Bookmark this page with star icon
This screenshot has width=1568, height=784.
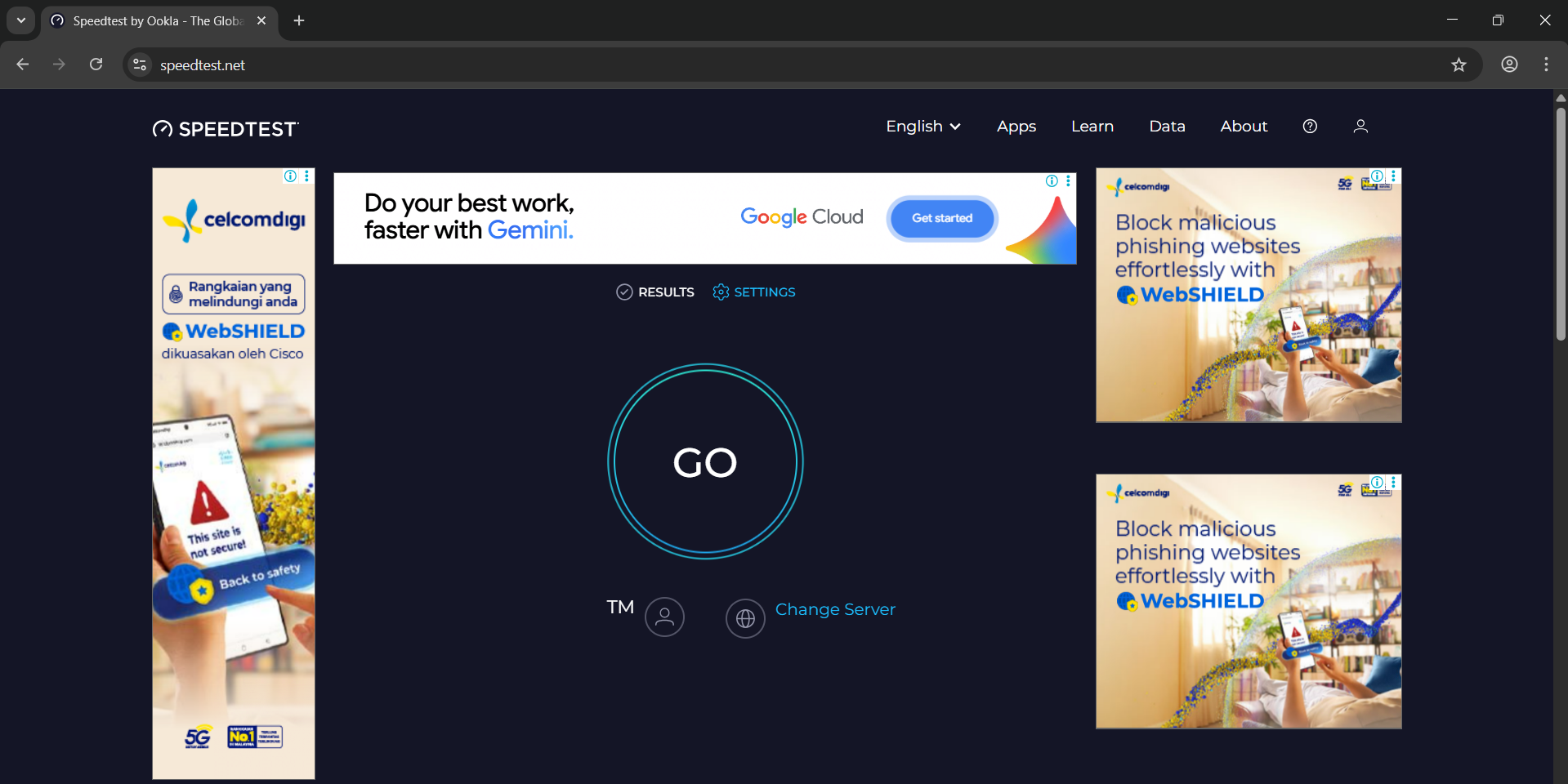[1459, 65]
